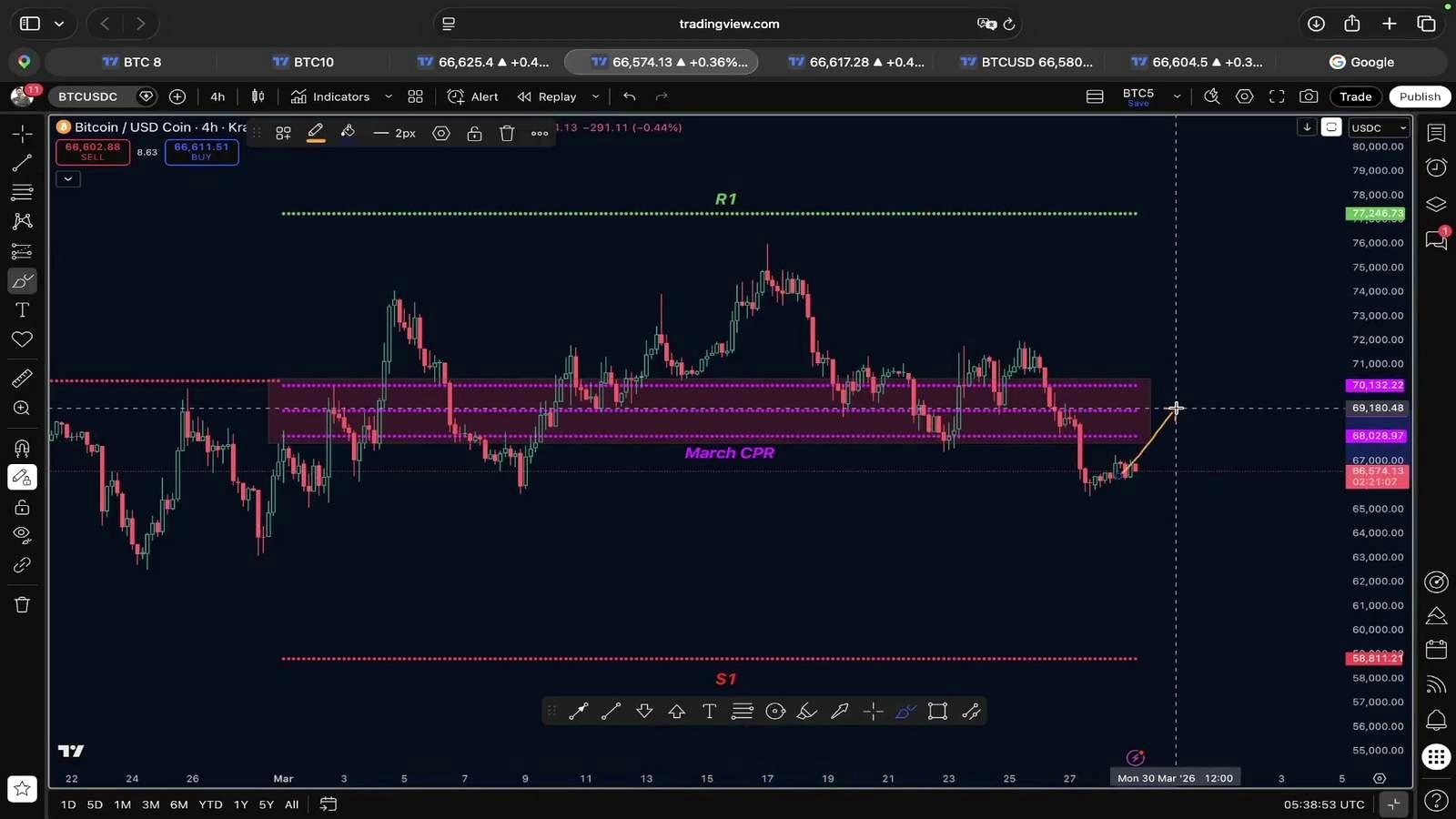
Task: Switch to the BTC10 browser tab
Action: tap(303, 62)
